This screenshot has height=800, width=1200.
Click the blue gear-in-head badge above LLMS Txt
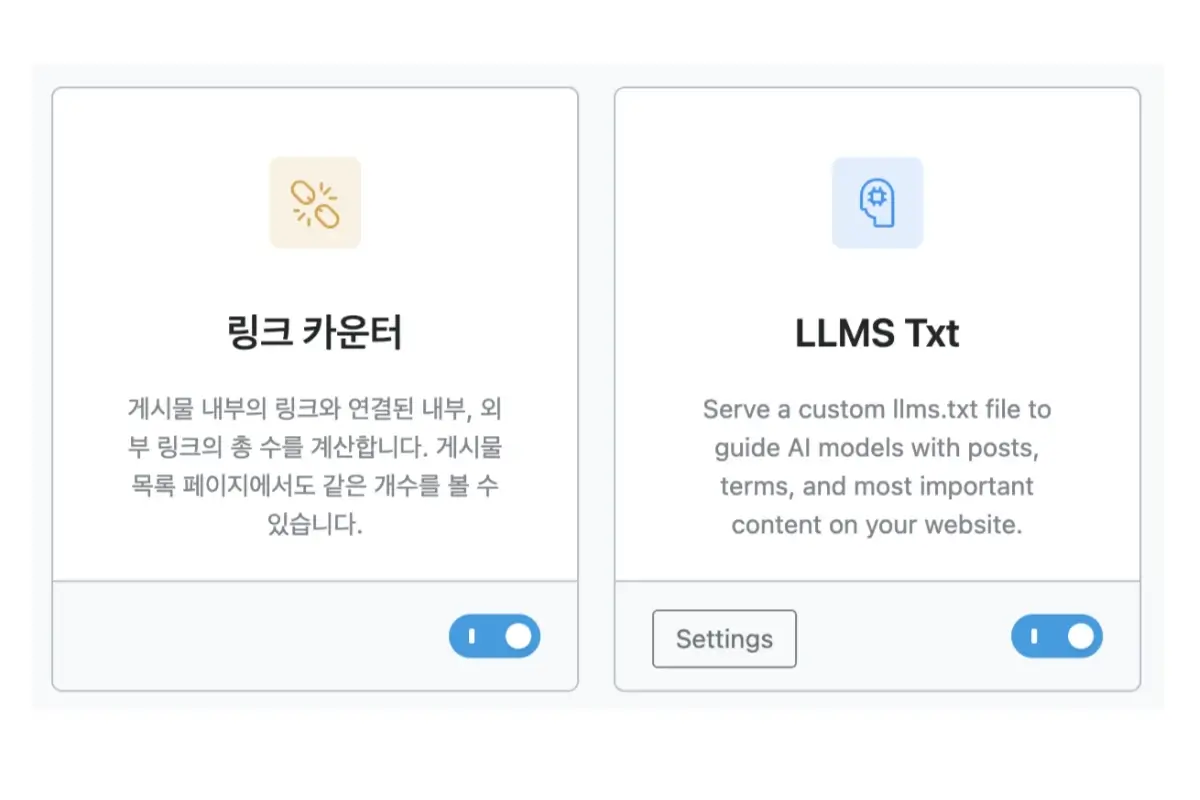click(x=877, y=202)
